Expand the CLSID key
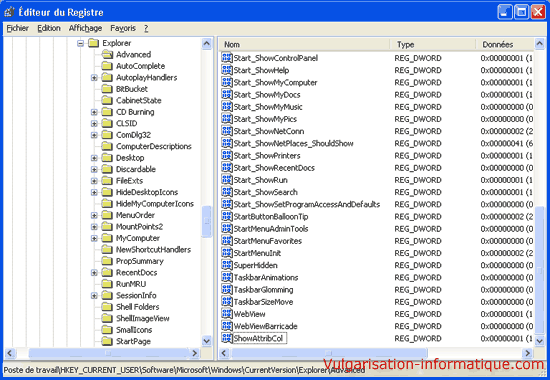The image size is (550, 380). (94, 124)
